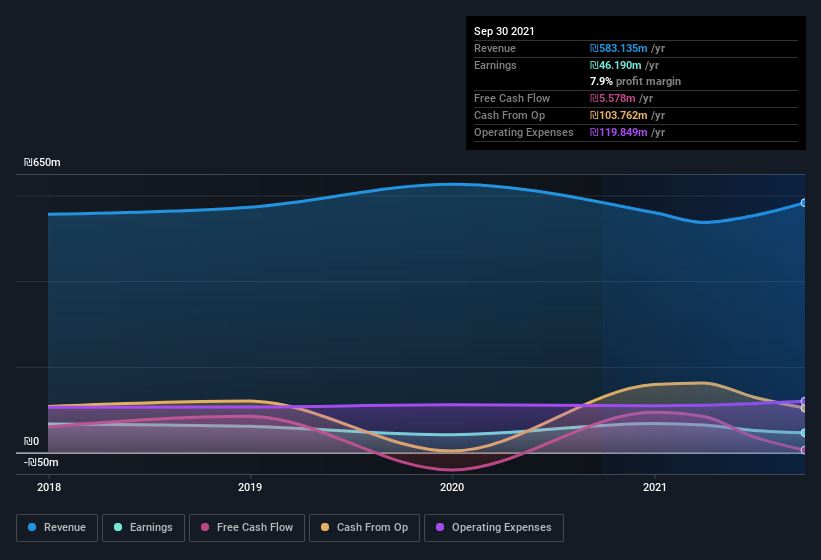821x560 pixels.
Task: Click the Free Cash Flow label in tooltip
Action: click(512, 98)
